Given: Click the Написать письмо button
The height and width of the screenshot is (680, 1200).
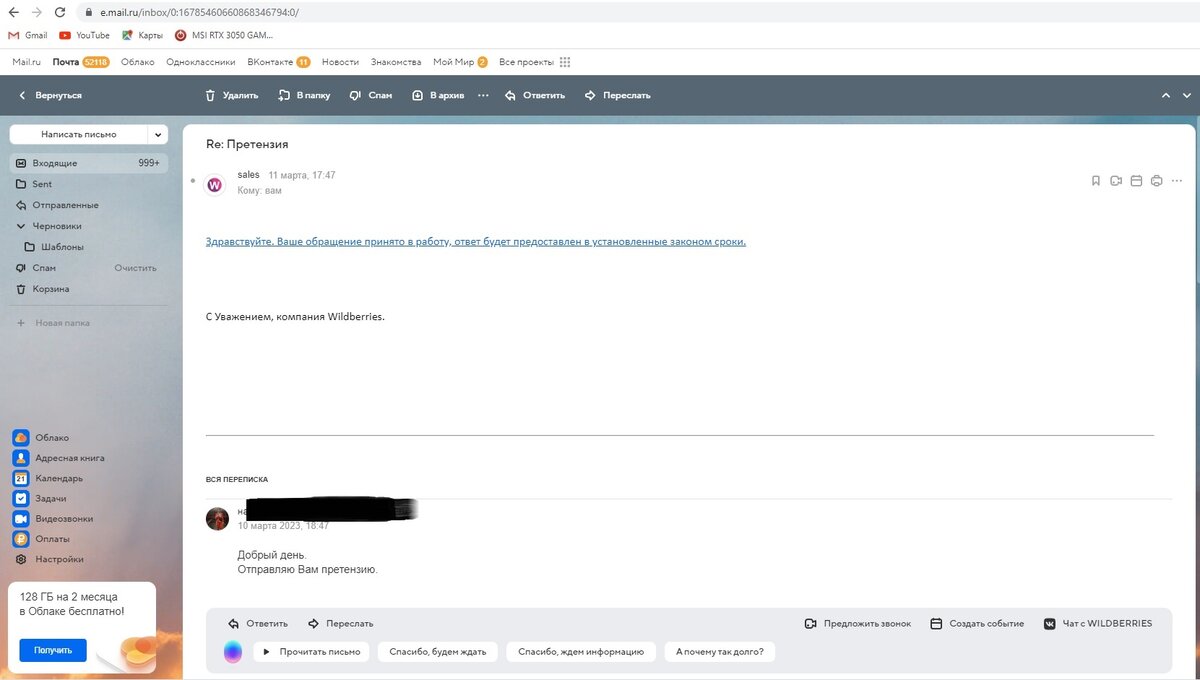Looking at the screenshot, I should point(79,134).
